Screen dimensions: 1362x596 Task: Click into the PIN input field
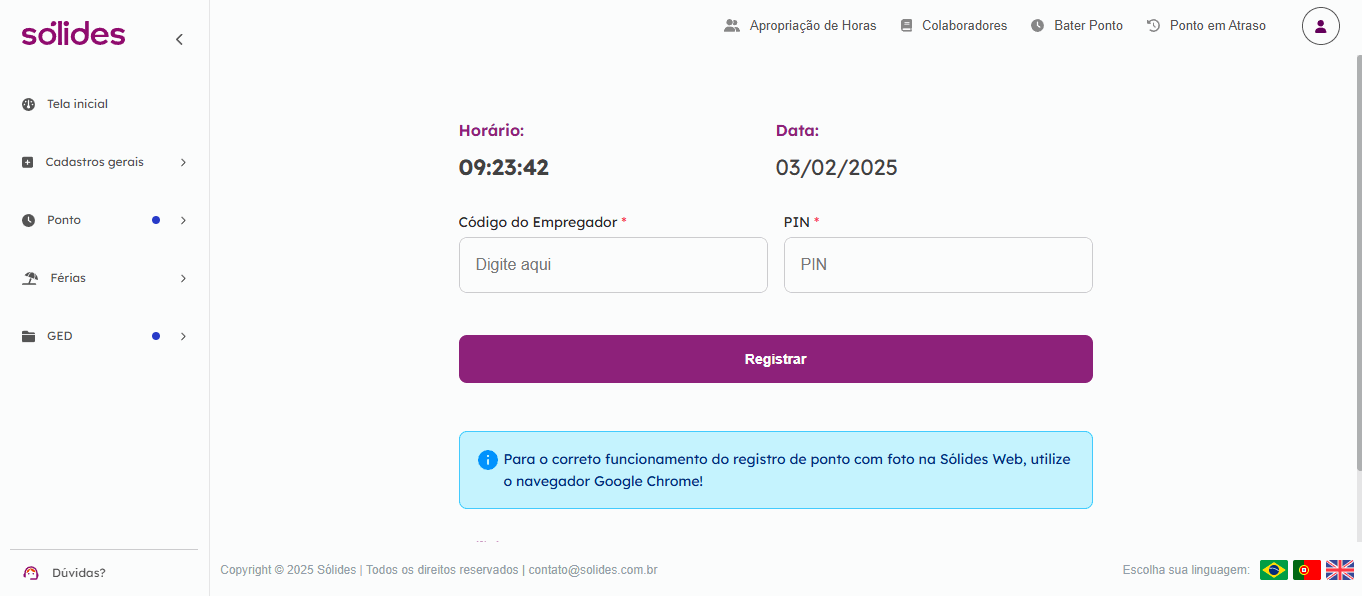coord(938,265)
